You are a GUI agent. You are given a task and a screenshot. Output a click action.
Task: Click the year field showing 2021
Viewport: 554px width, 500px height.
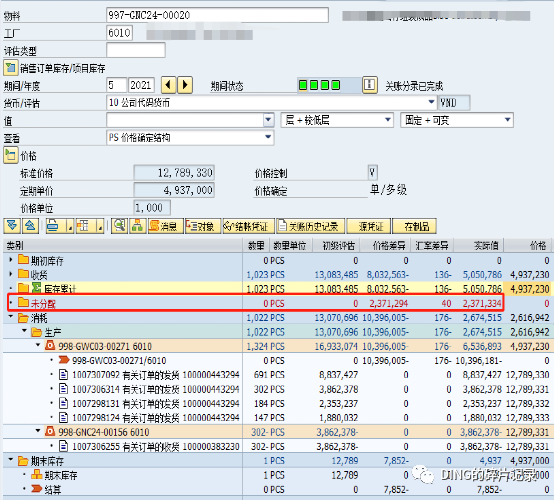click(x=141, y=85)
